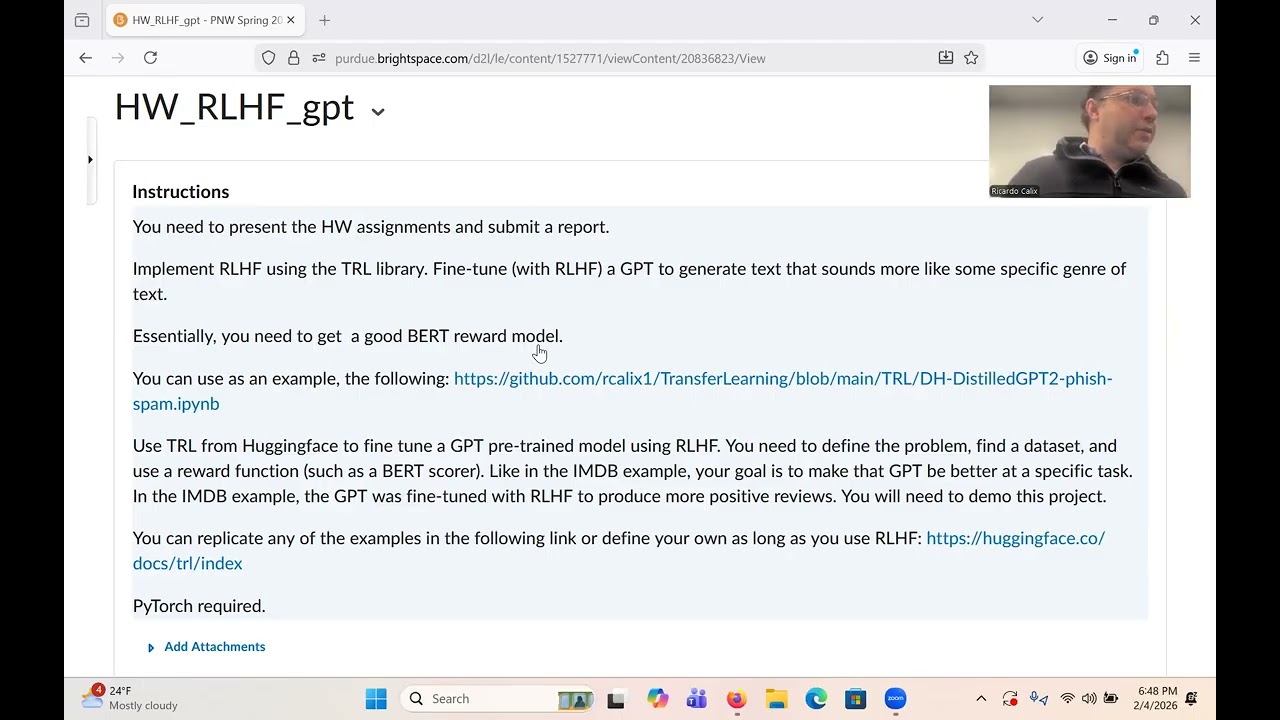Click the microphone in-use tray icon

pyautogui.click(x=1039, y=699)
